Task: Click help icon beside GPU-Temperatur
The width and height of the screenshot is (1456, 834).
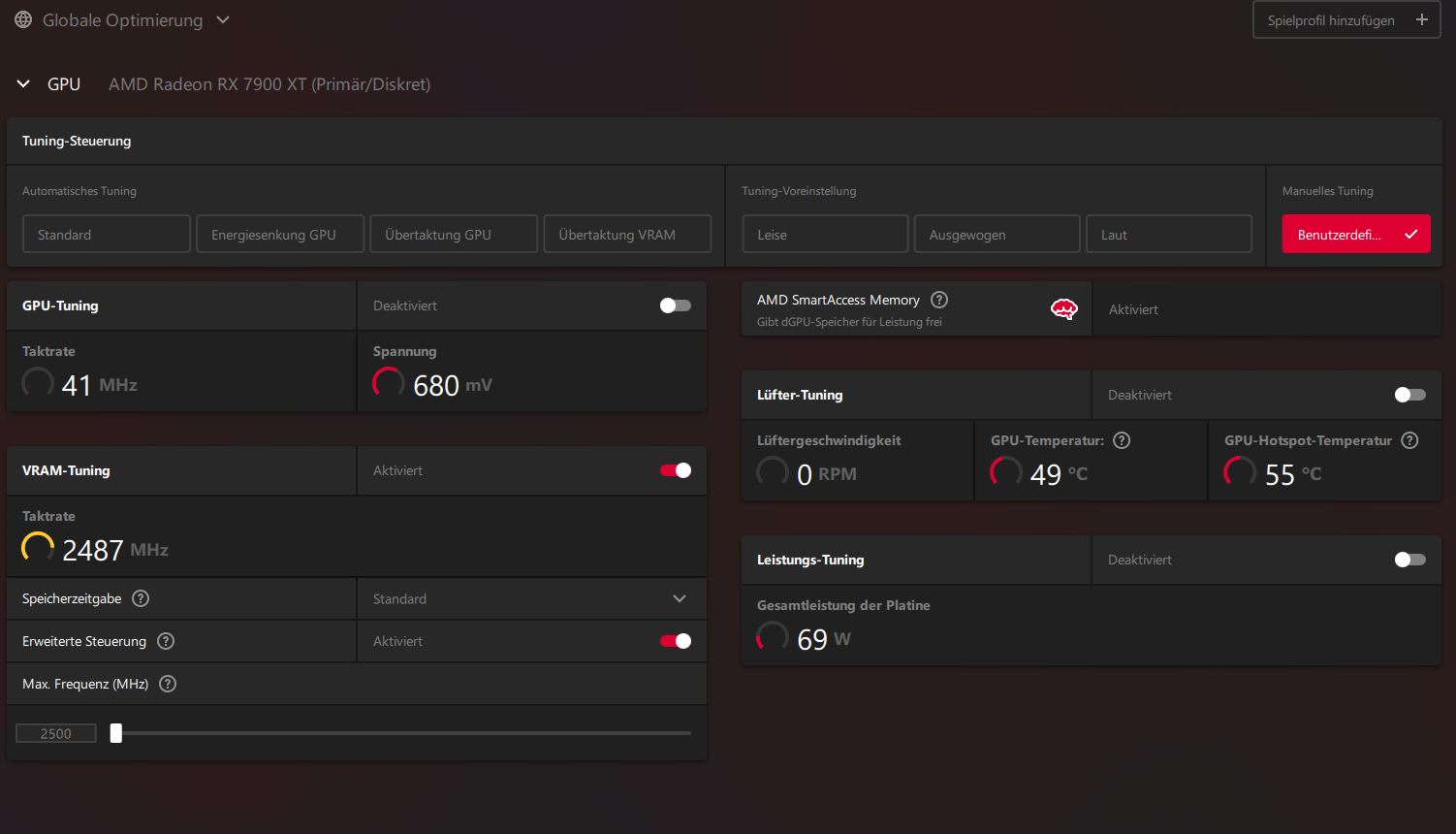Action: 1122,440
